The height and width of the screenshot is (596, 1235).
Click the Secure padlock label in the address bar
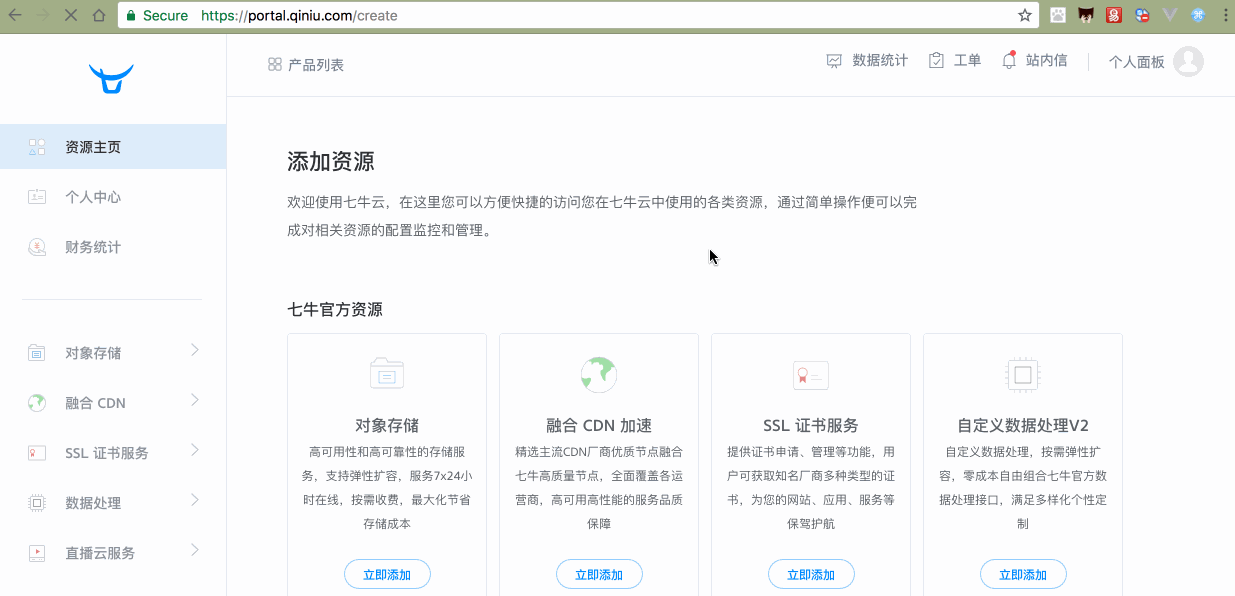click(x=157, y=15)
